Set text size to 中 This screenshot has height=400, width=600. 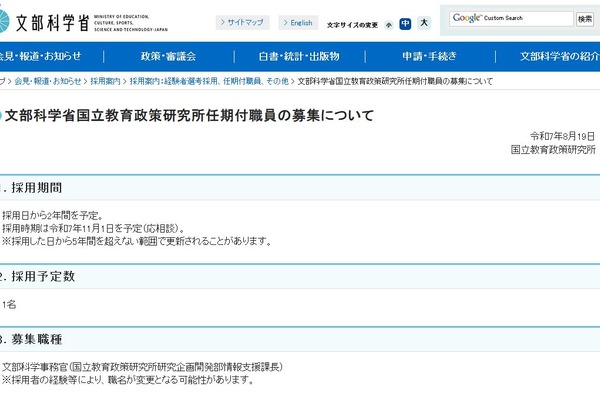point(405,24)
